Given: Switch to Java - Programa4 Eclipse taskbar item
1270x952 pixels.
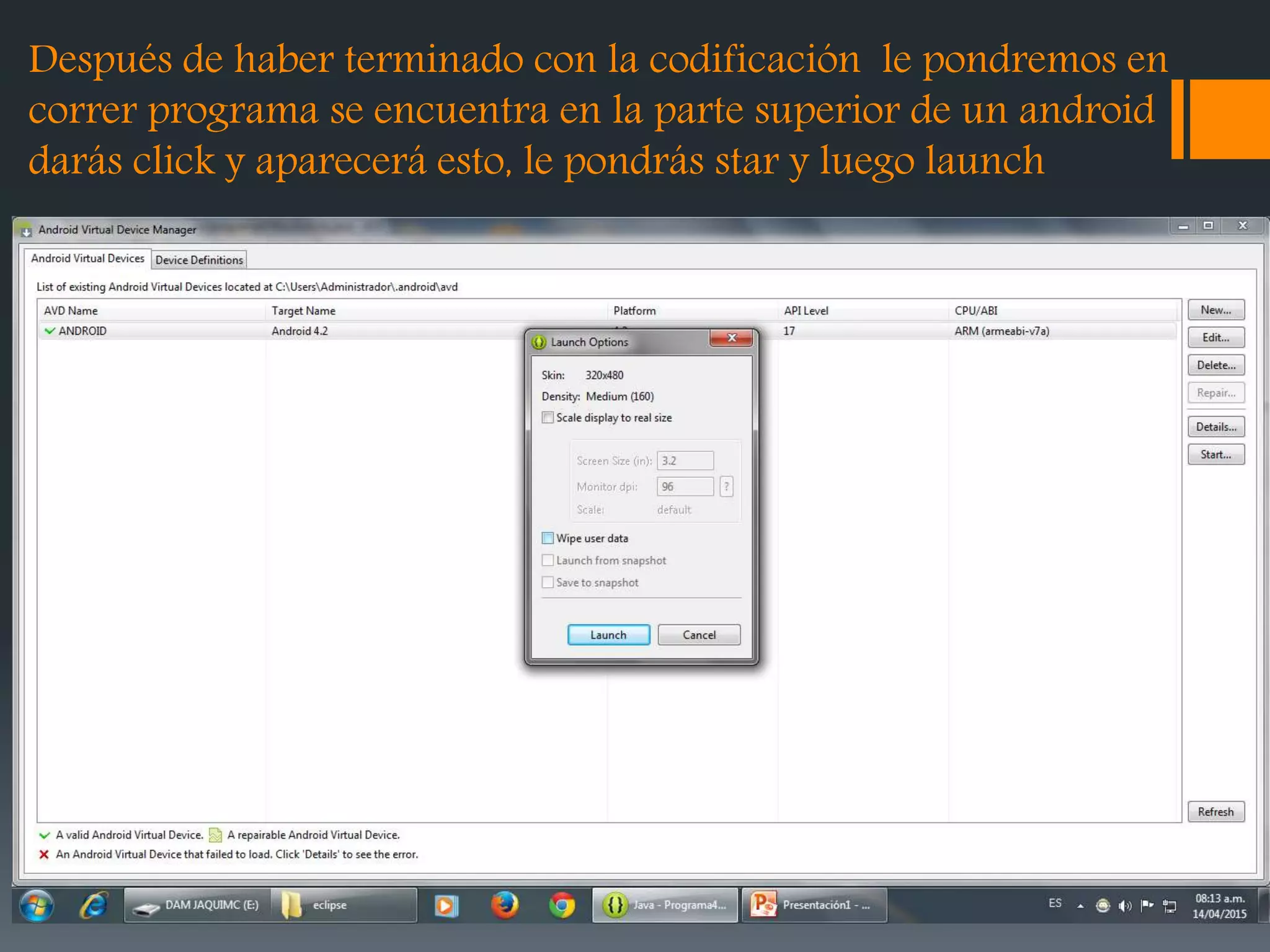Looking at the screenshot, I should 665,906.
